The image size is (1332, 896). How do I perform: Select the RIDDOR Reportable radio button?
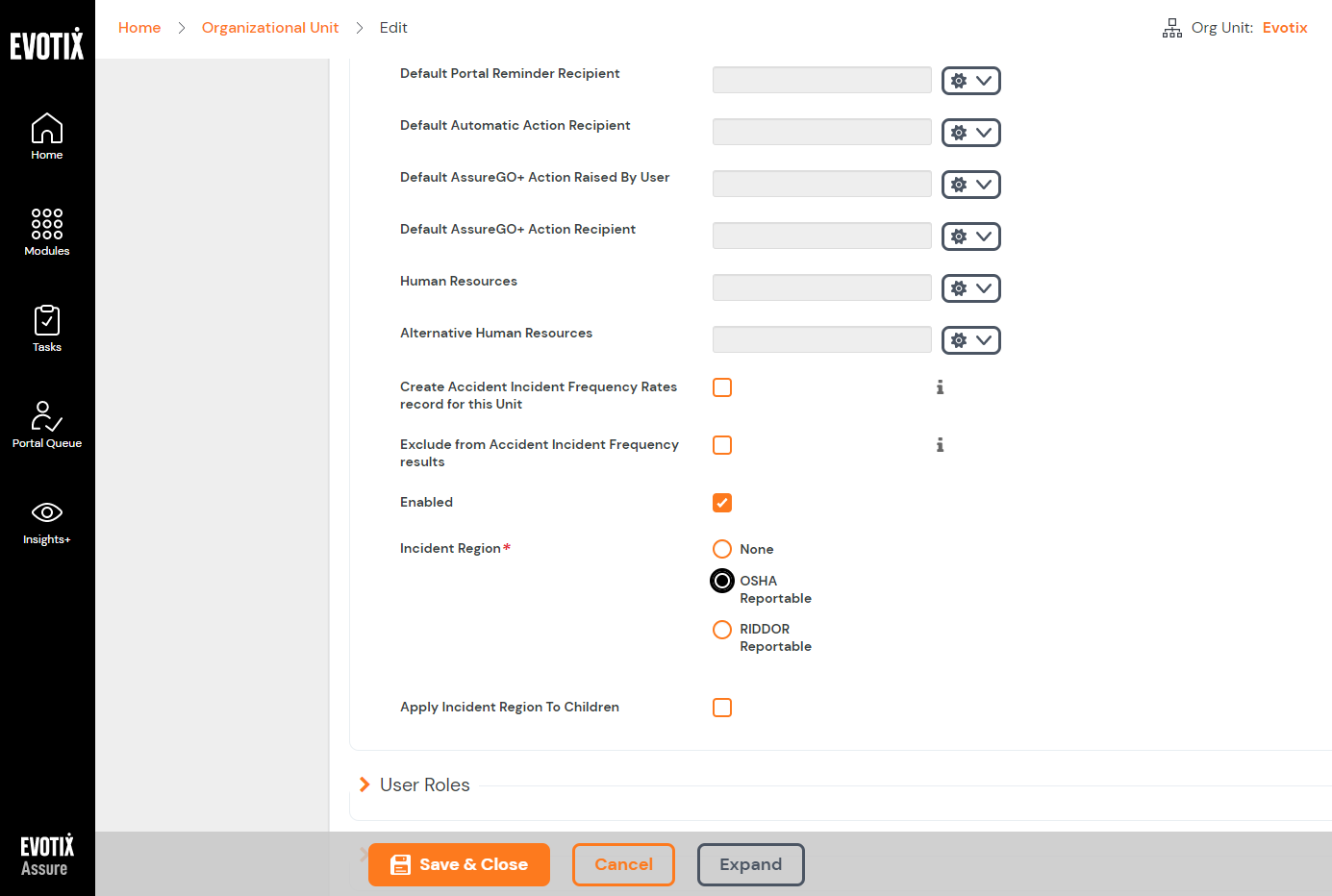tap(722, 630)
